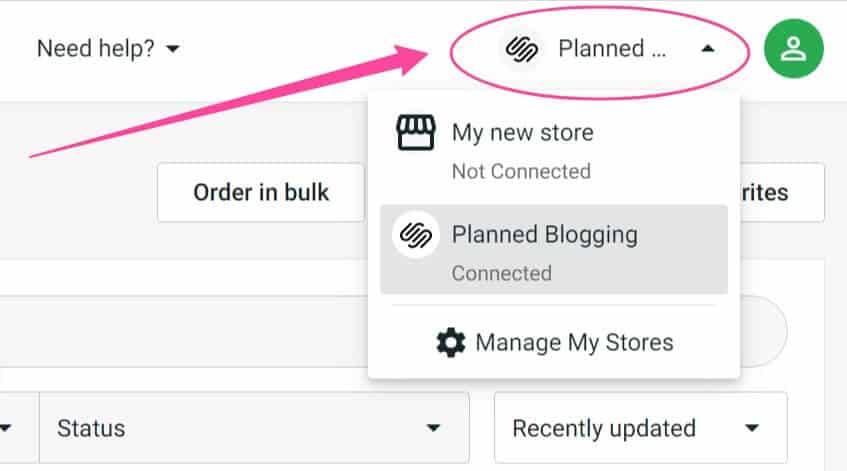Screen dimensions: 847x471
Task: Collapse store selector using the up arrow
Action: pos(708,49)
